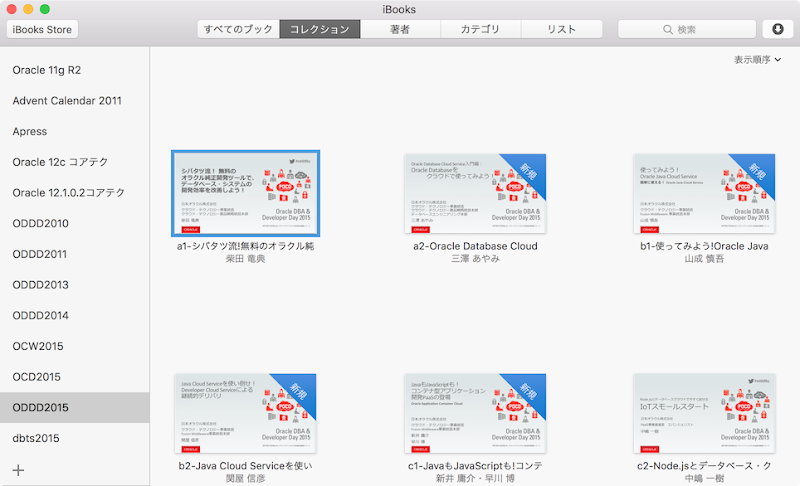Select the a1-シバタツ流 book cover
The width and height of the screenshot is (800, 486).
click(x=245, y=193)
